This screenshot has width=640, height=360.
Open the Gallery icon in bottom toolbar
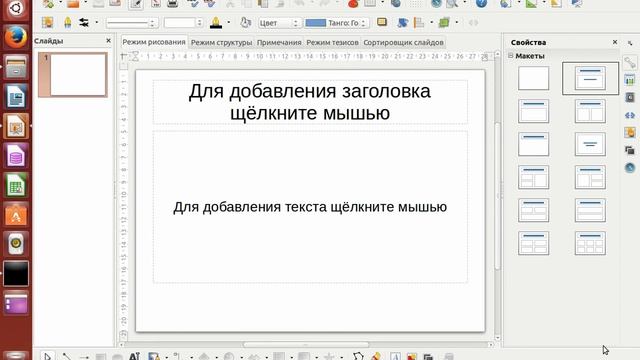428,357
